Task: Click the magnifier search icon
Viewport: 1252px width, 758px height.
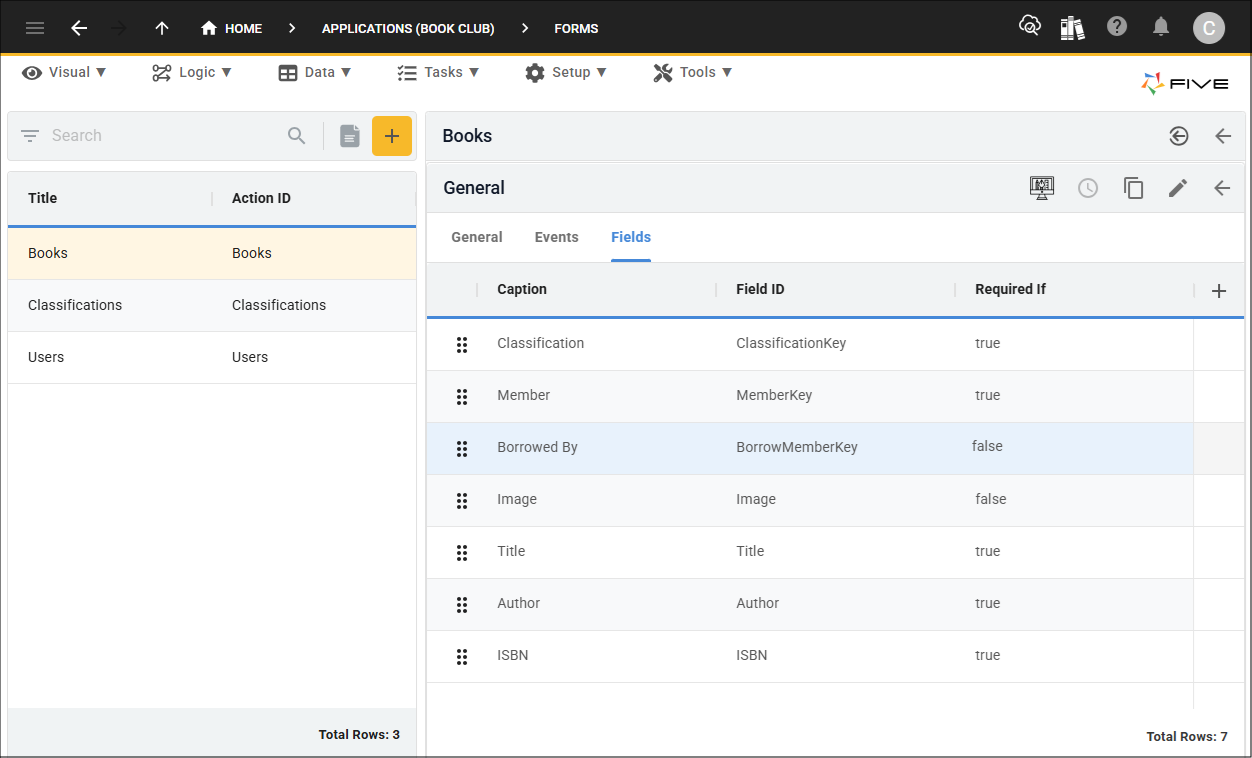Action: [x=297, y=135]
